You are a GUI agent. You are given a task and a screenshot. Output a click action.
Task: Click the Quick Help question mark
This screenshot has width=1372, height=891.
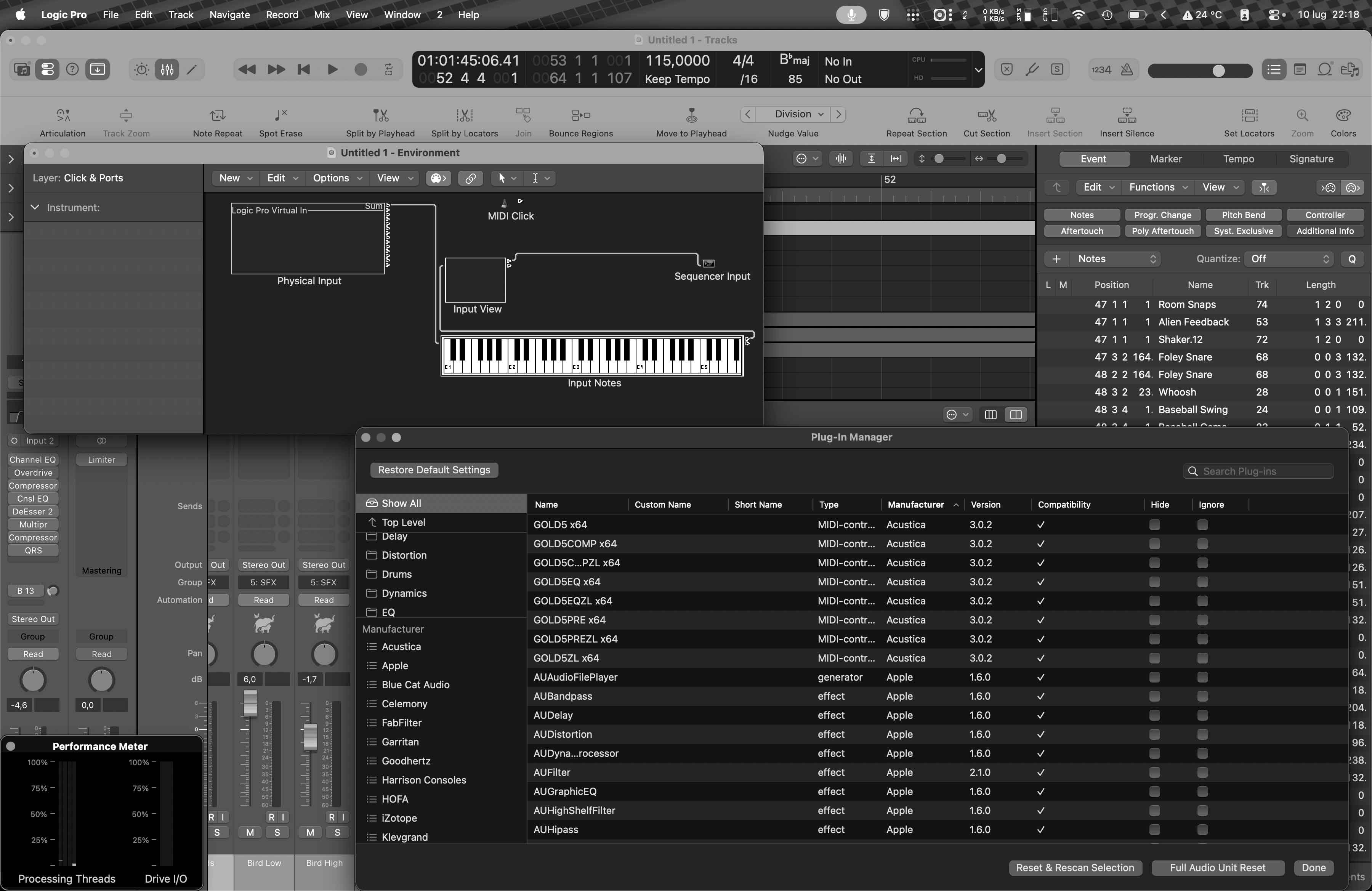pyautogui.click(x=72, y=70)
